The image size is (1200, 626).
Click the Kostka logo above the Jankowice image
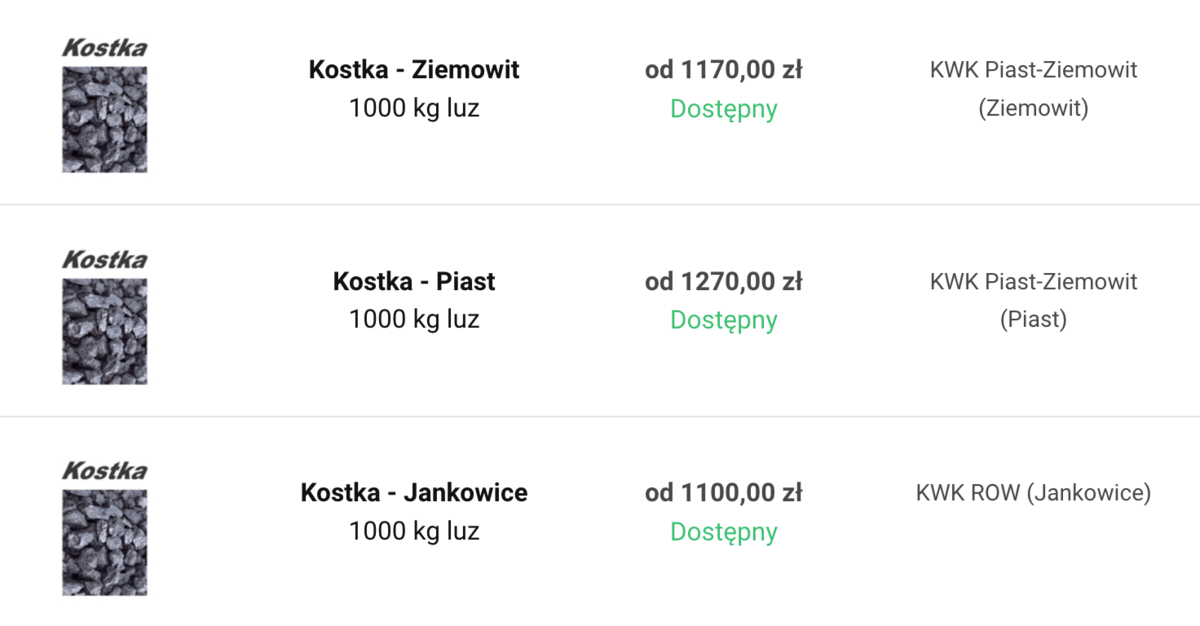point(105,471)
